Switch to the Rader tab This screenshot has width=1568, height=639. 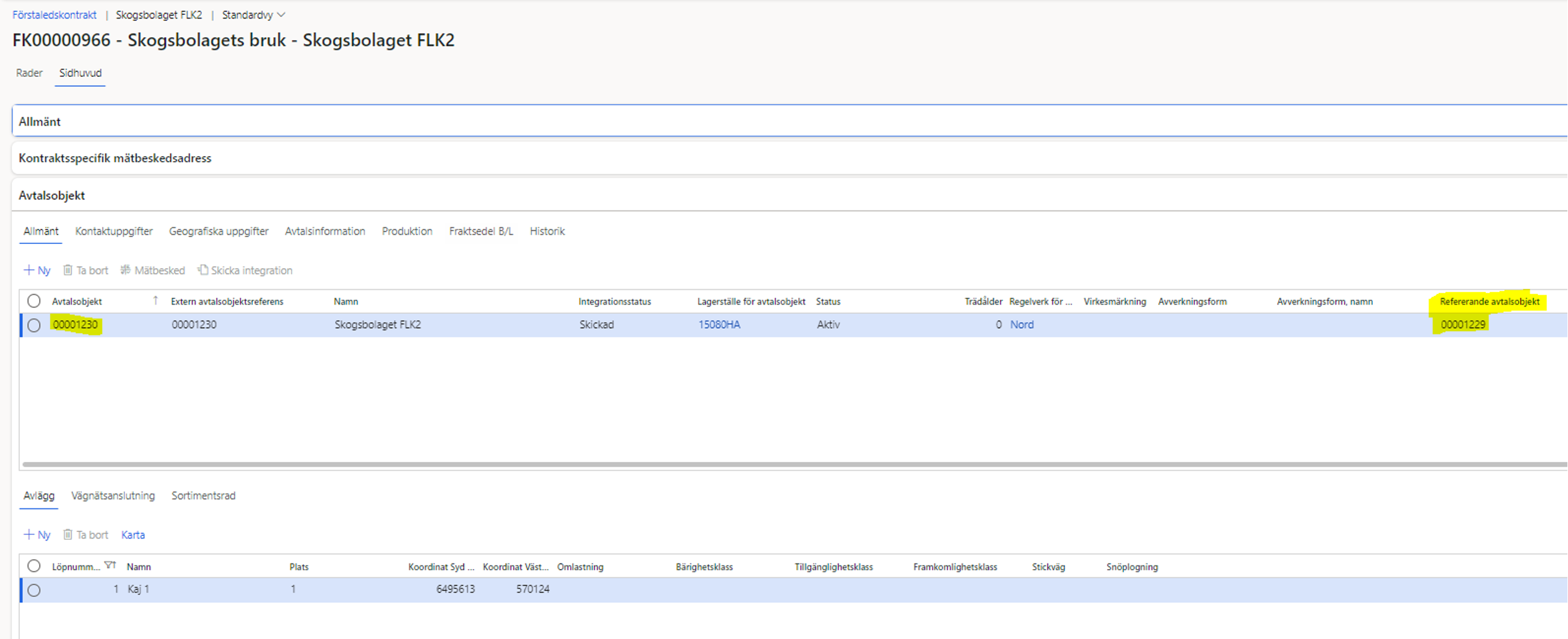click(x=29, y=73)
